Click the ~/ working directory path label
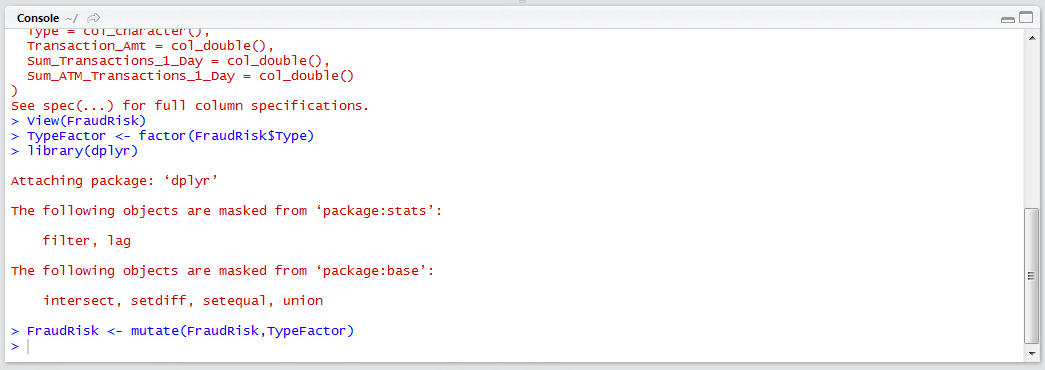Image resolution: width=1045 pixels, height=370 pixels. 72,18
